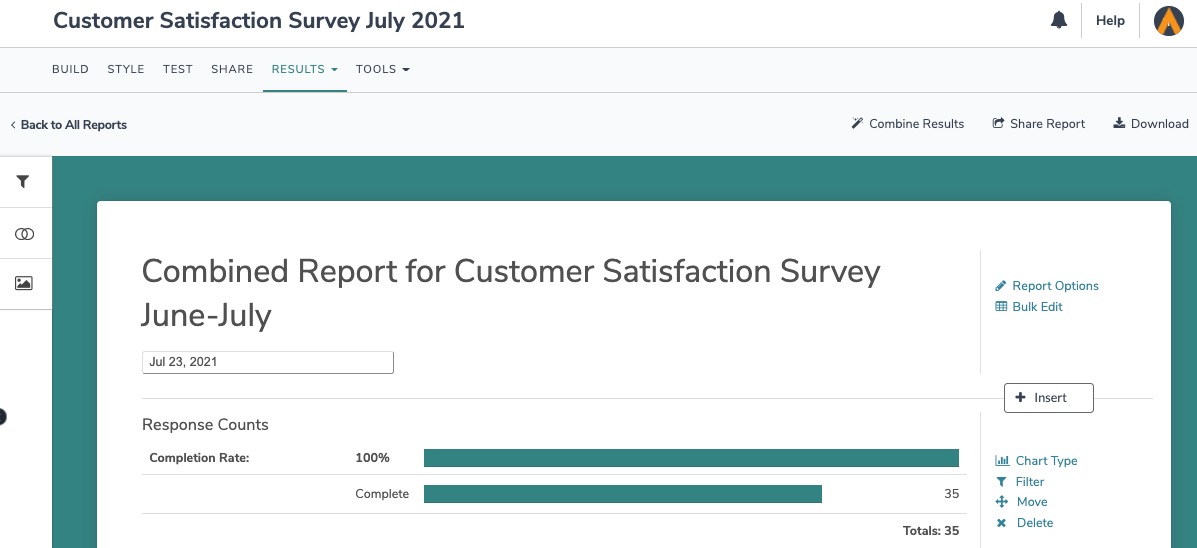1197x548 pixels.
Task: Click the Jul 23, 2021 date field
Action: [267, 362]
